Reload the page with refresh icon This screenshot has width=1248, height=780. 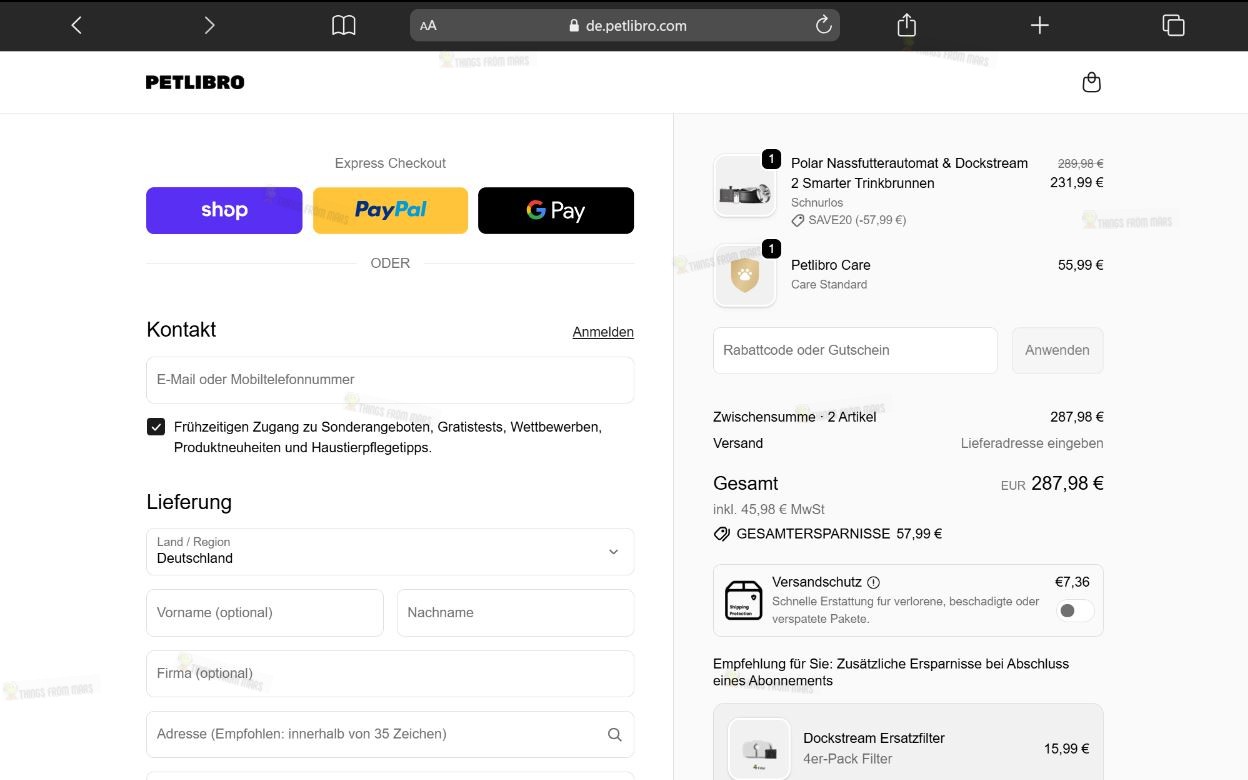click(x=824, y=26)
